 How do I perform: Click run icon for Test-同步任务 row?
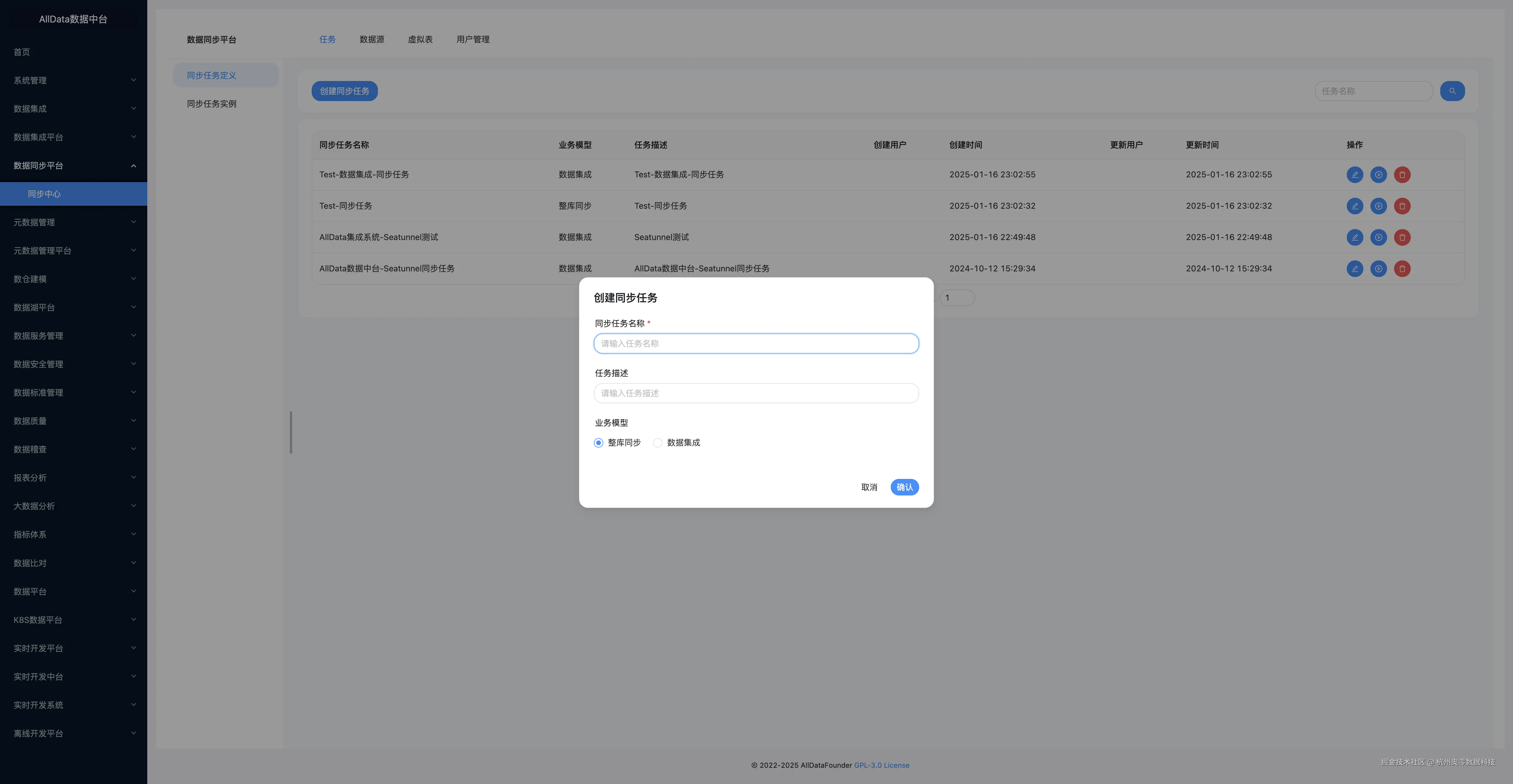[x=1378, y=206]
